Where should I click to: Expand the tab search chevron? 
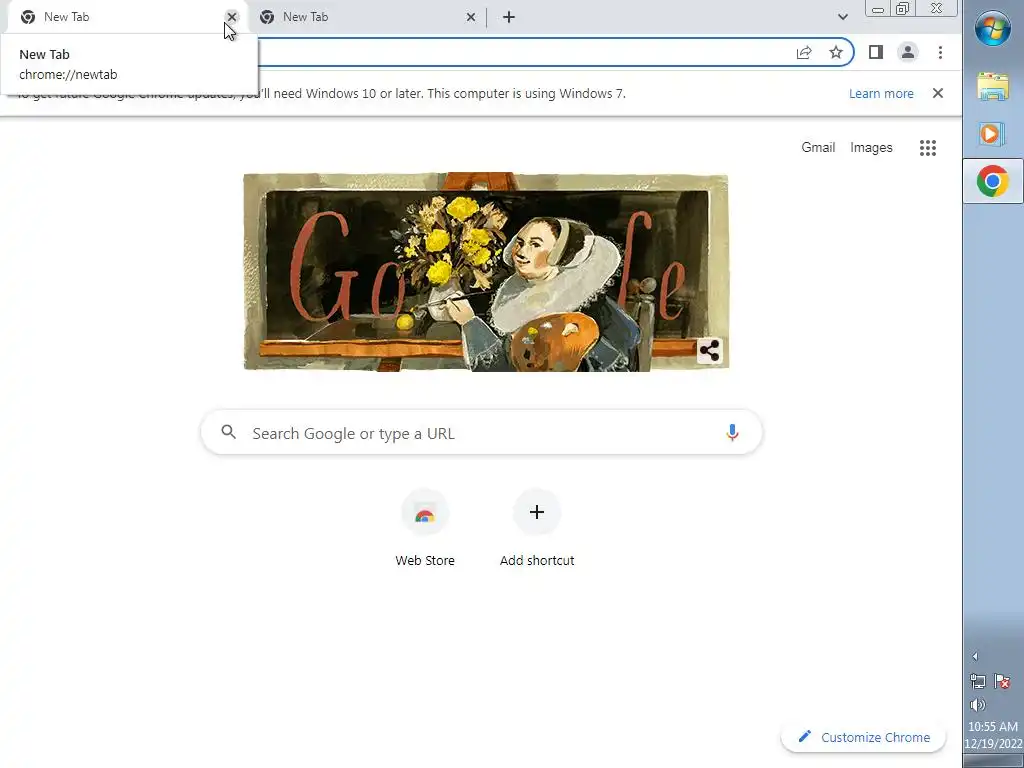[x=842, y=17]
